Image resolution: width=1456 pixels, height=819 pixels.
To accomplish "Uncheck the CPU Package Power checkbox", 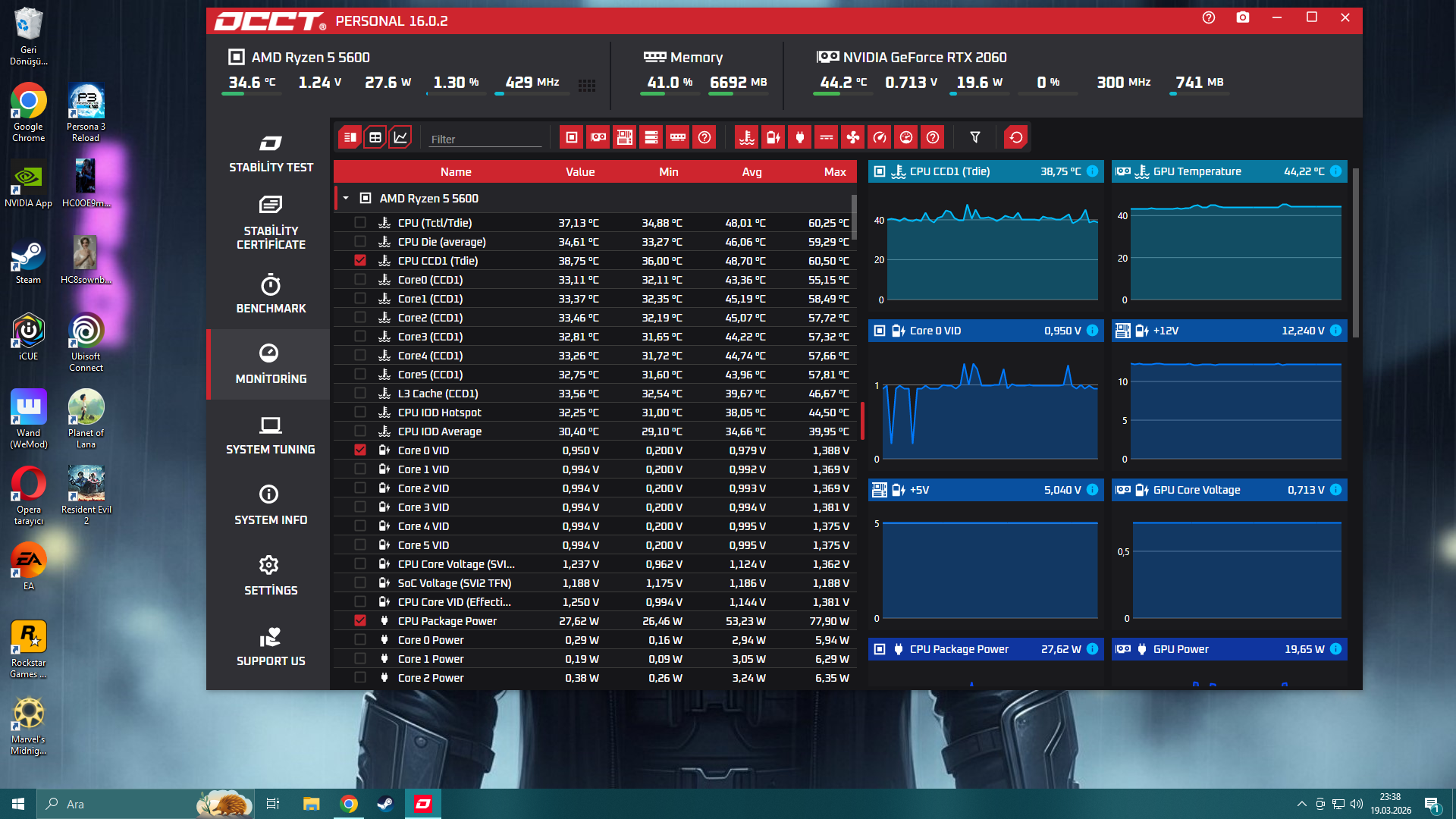I will [x=360, y=621].
